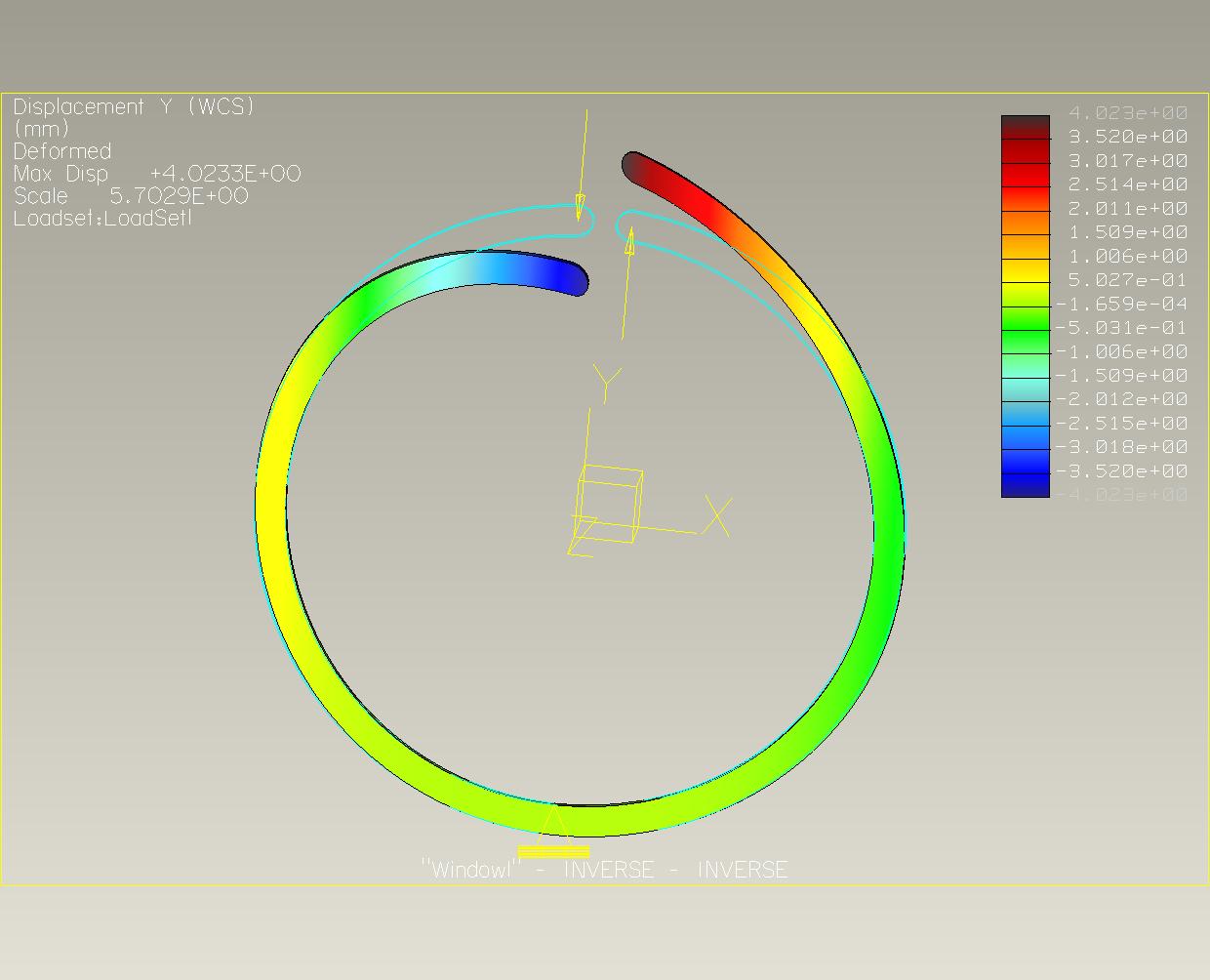Click legend value -5.031e-01

[1122, 328]
